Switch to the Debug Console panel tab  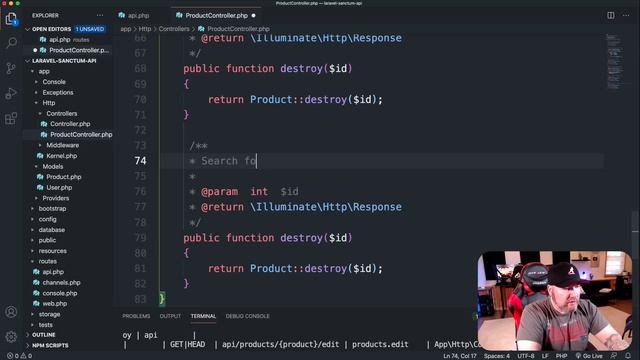point(247,316)
